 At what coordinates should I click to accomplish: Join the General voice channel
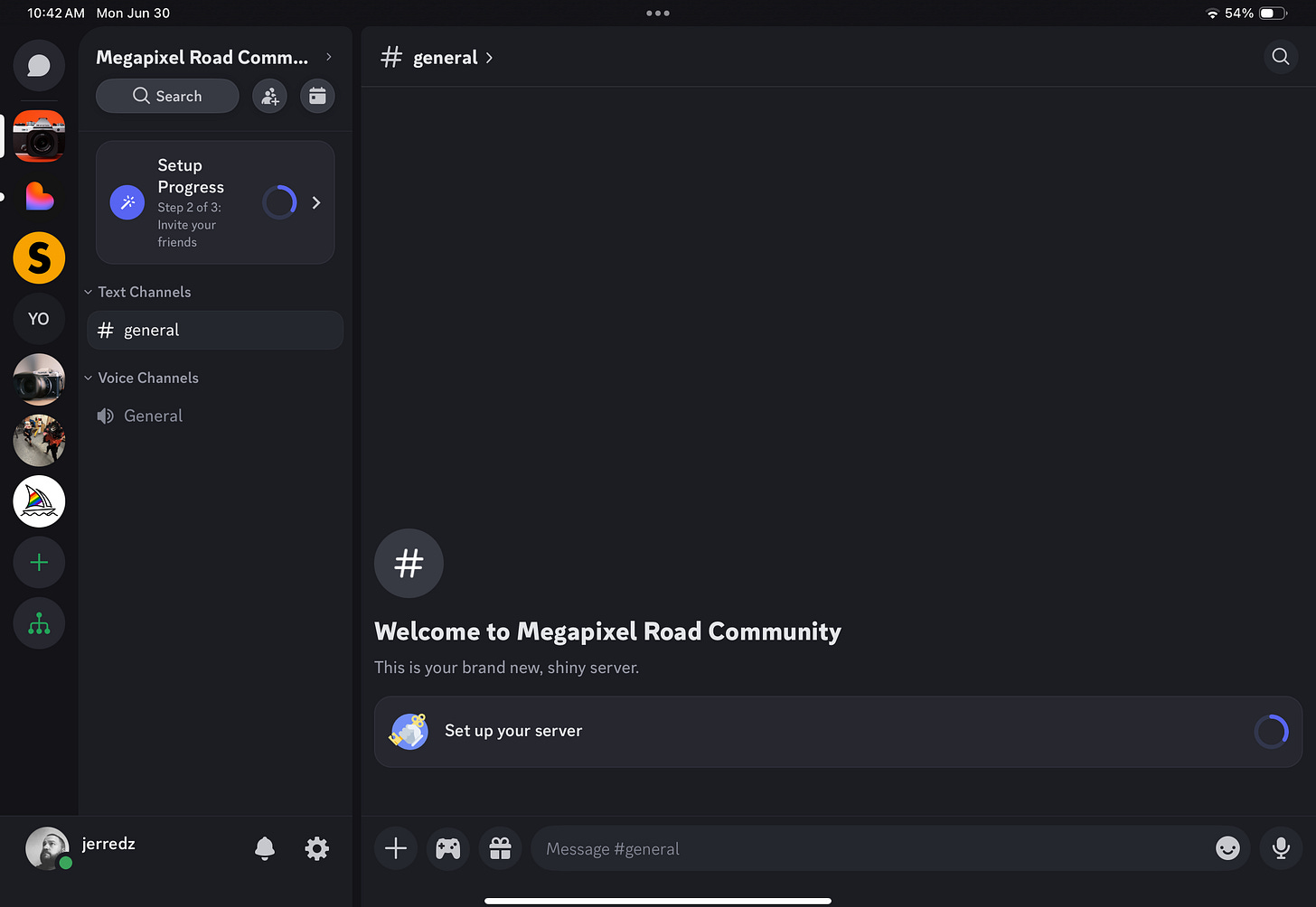[215, 416]
